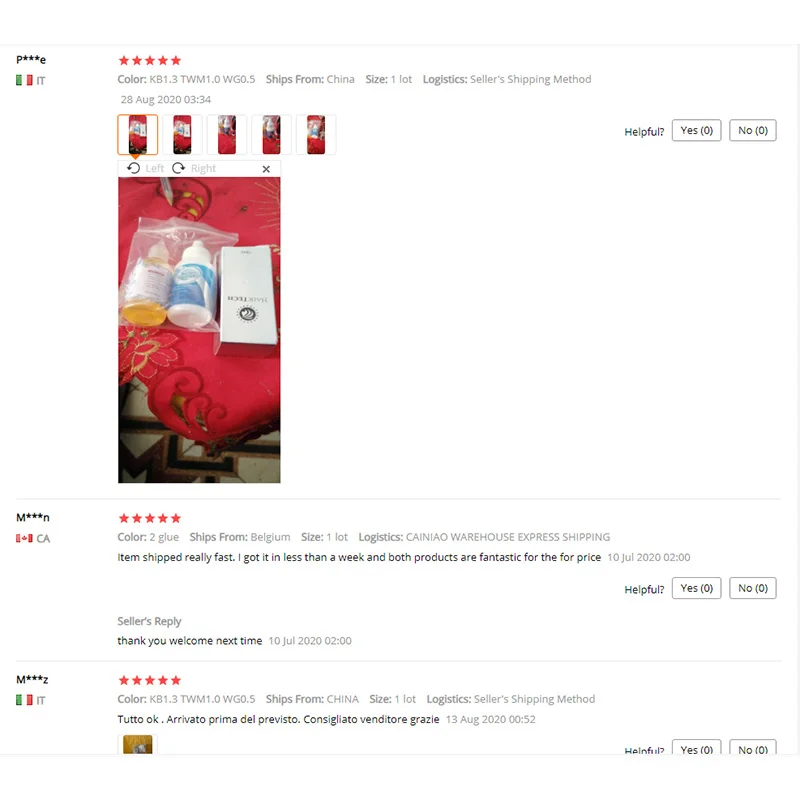View the third review photo thumbnail

227,135
